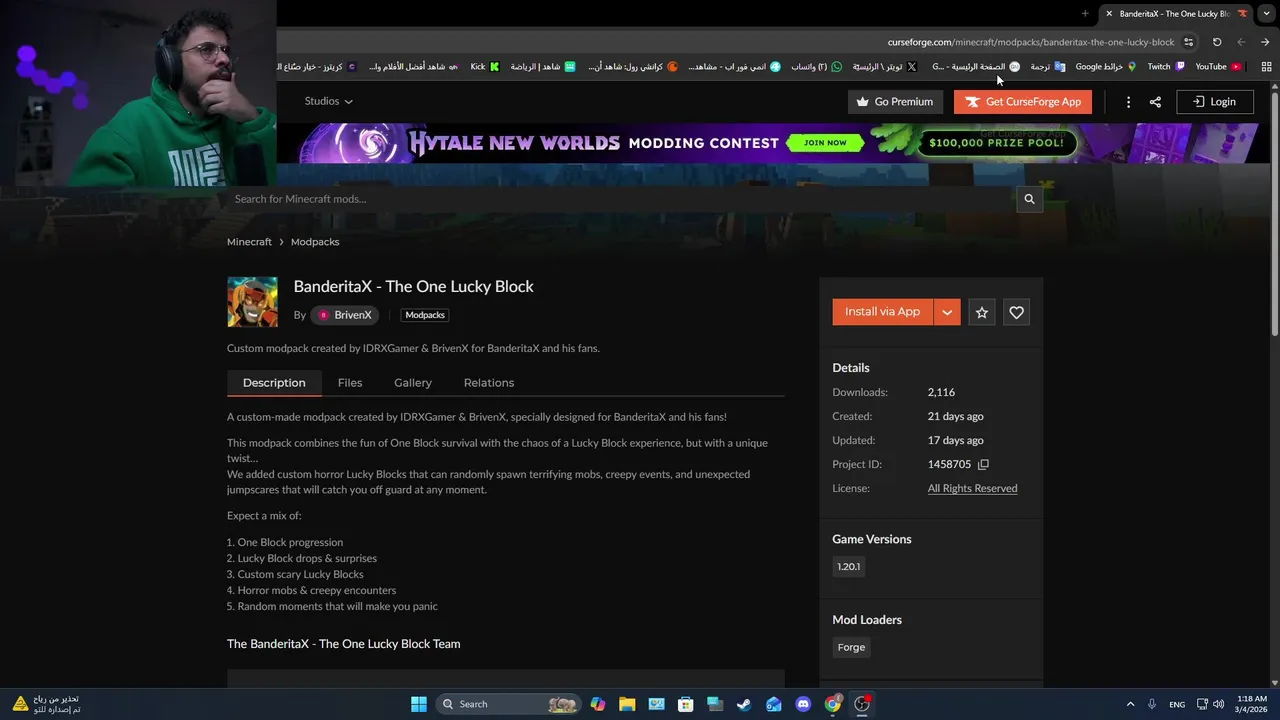Click the Forge mod loader tag
The image size is (1280, 720).
[852, 648]
